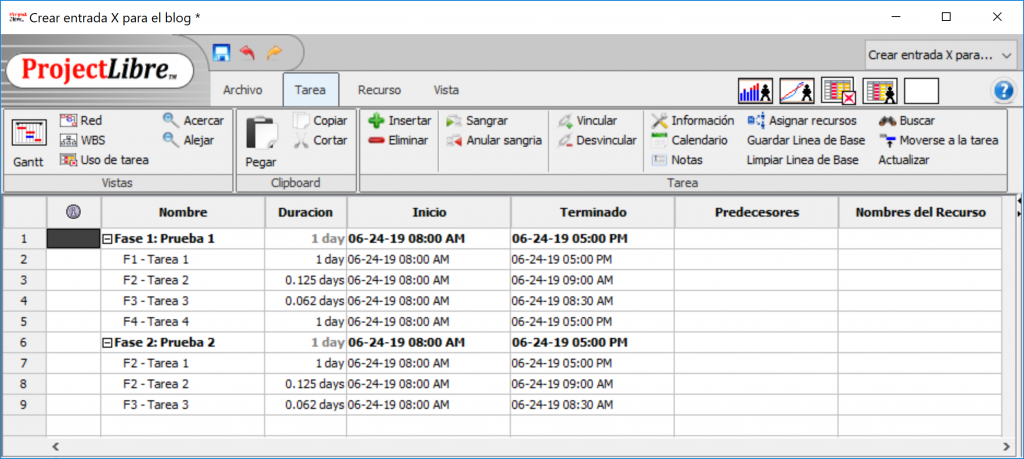Click row 9's 06-24-19 08:30 AM finish
The height and width of the screenshot is (459, 1024).
[593, 404]
